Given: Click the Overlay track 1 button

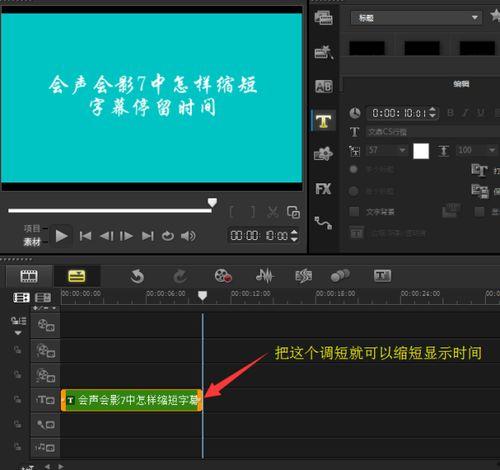Looking at the screenshot, I should click(x=46, y=351).
